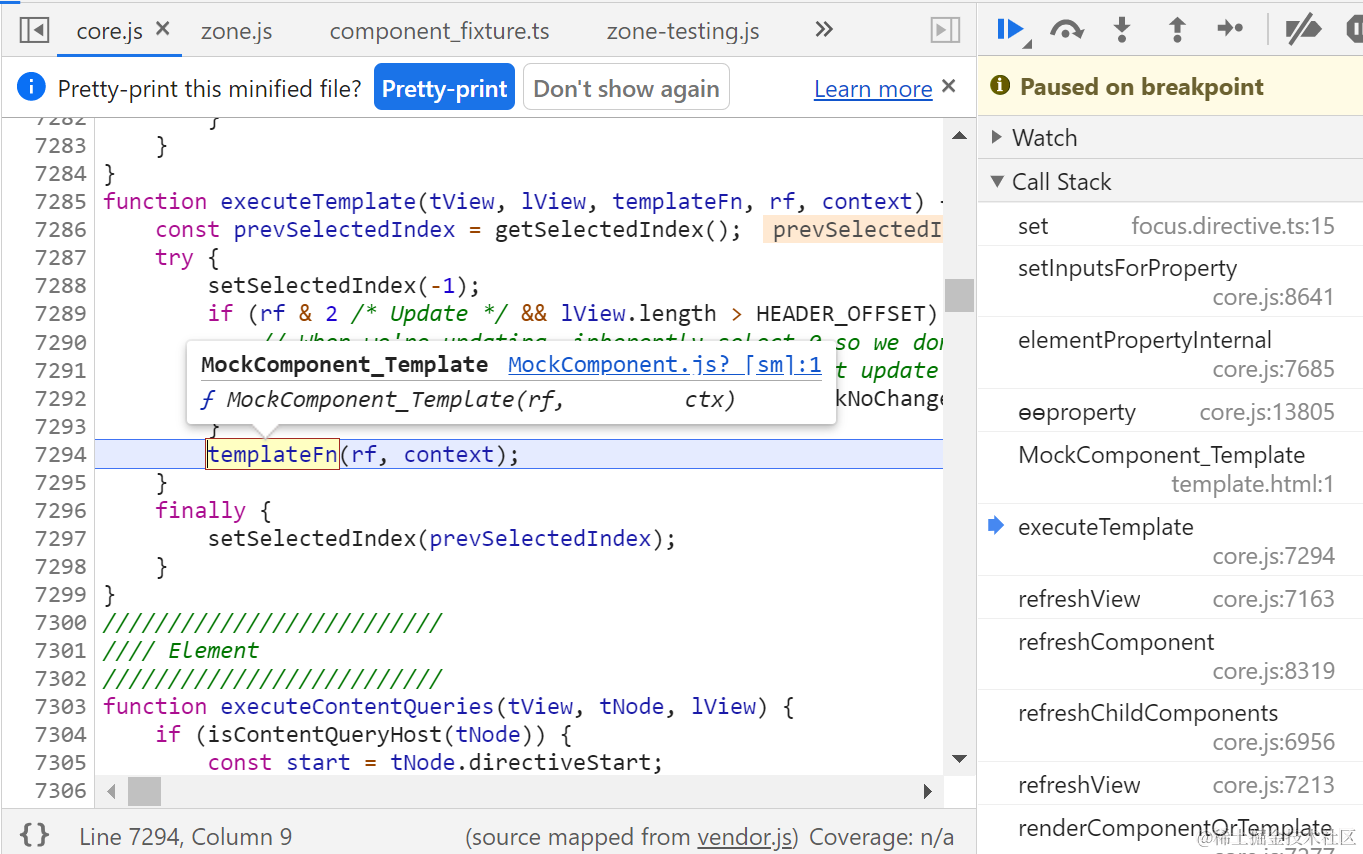Image resolution: width=1363 pixels, height=854 pixels.
Task: Click the info icon in pretty-print banner
Action: (31, 87)
